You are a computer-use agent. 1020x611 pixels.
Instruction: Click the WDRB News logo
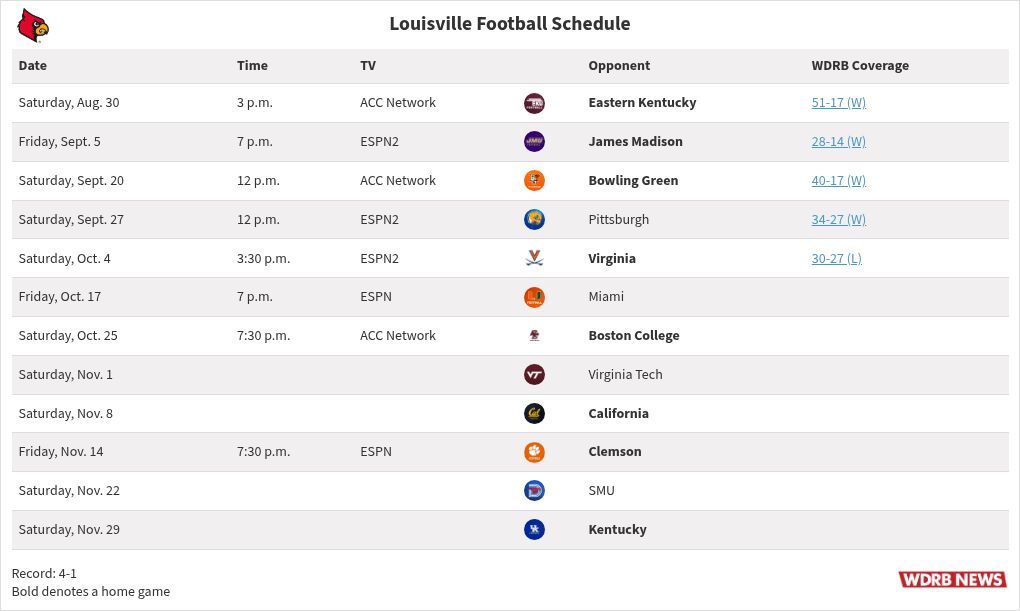(952, 580)
